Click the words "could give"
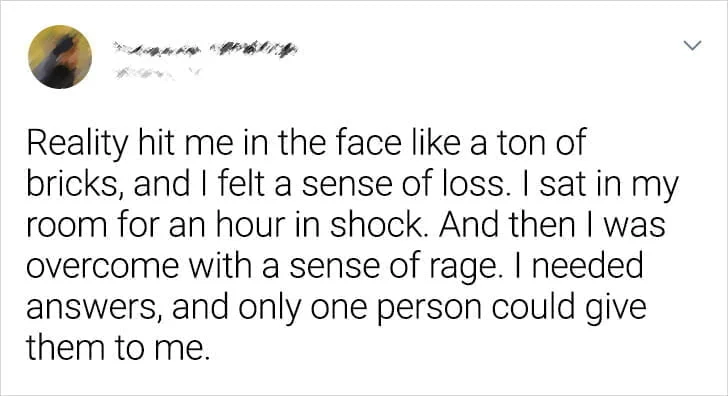The image size is (728, 396). coord(568,308)
